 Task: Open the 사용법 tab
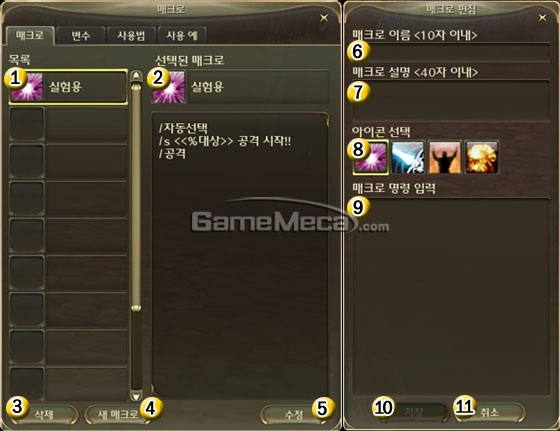(131, 35)
